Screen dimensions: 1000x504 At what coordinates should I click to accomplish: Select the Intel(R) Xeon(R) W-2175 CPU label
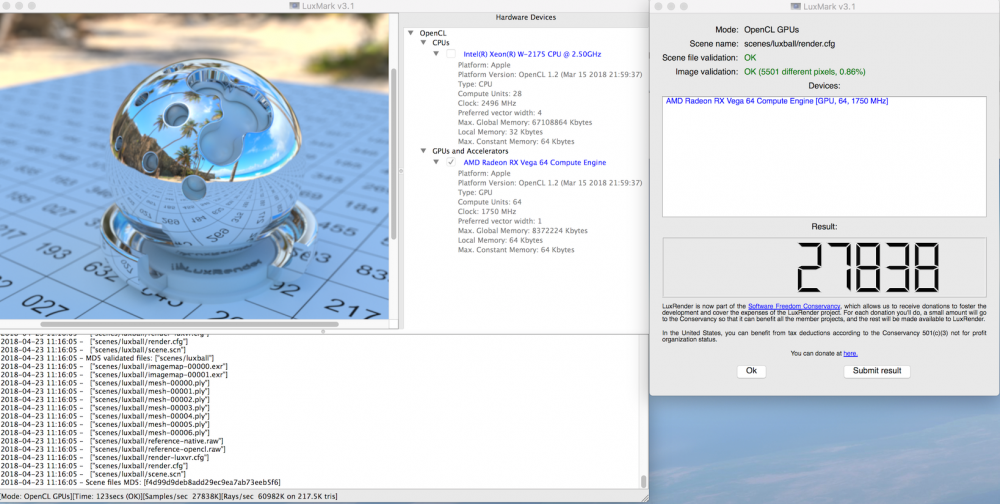click(x=532, y=54)
